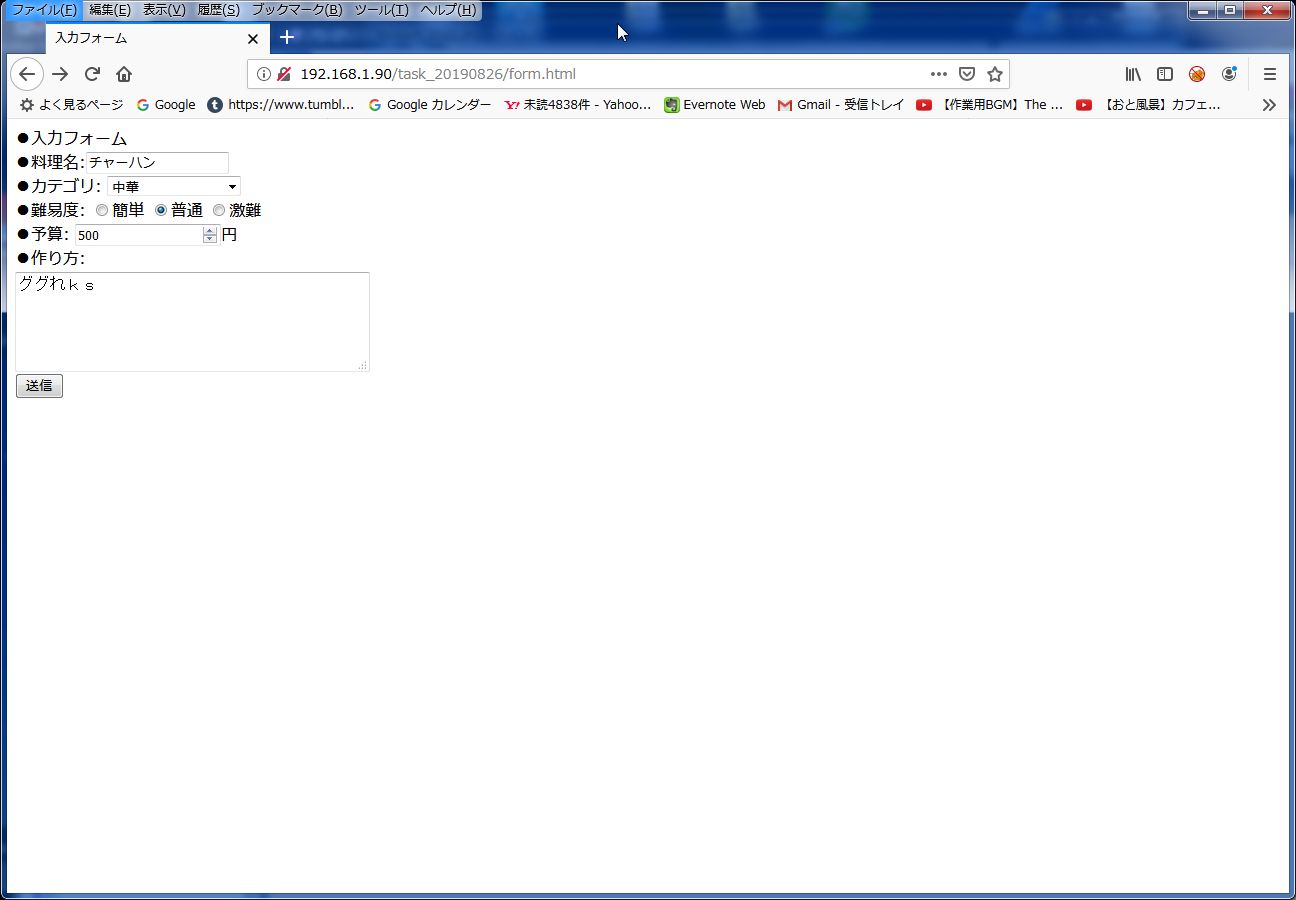Image resolution: width=1296 pixels, height=900 pixels.
Task: Decrease 予算 with the down spinner
Action: pos(210,240)
